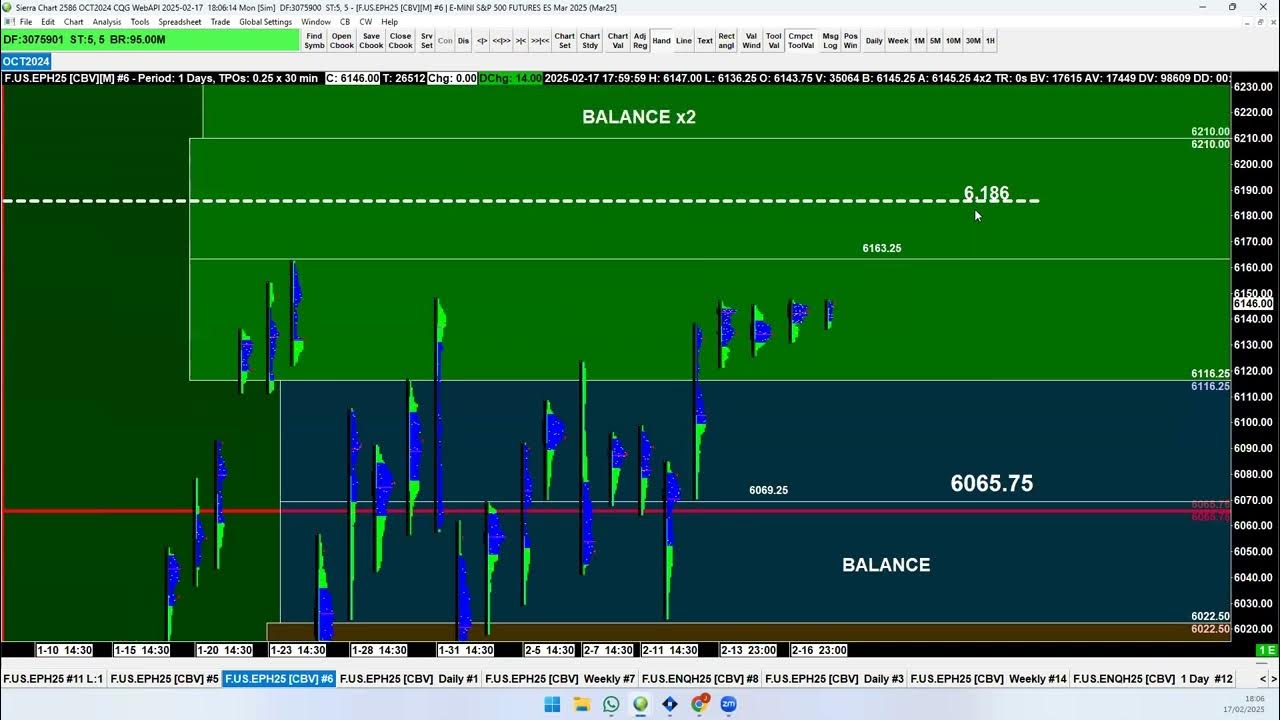Switch the chart to Daily timeframe

[873, 40]
